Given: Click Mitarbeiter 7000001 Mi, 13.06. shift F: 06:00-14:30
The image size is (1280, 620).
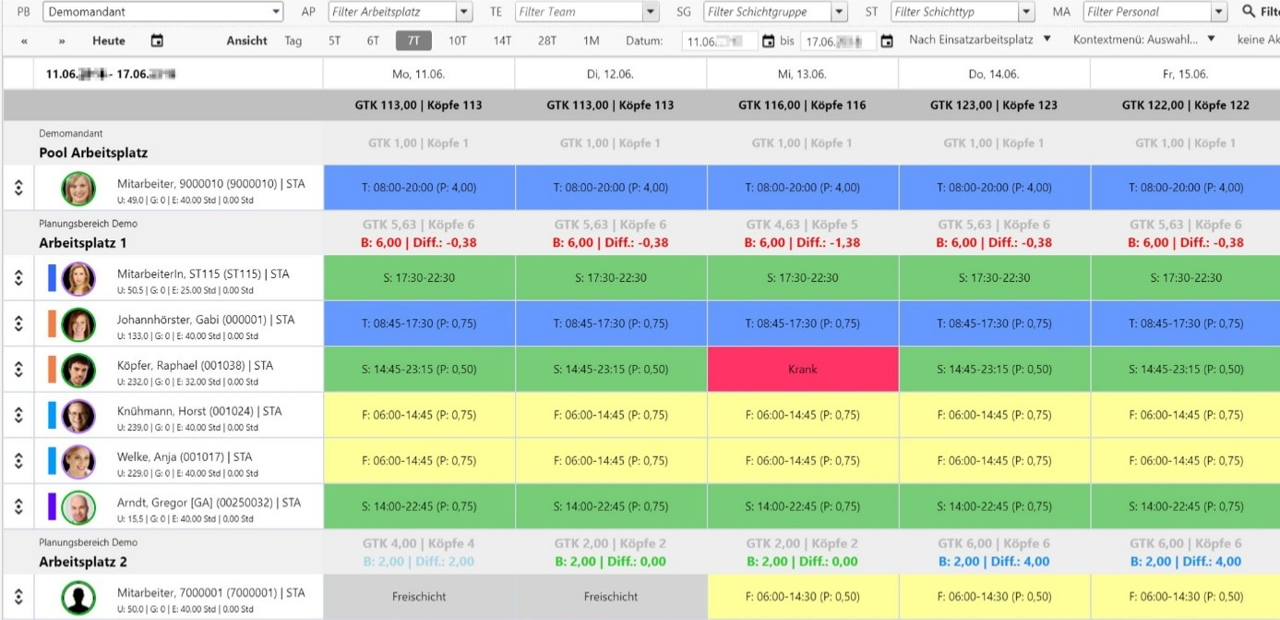Looking at the screenshot, I should pyautogui.click(x=802, y=596).
